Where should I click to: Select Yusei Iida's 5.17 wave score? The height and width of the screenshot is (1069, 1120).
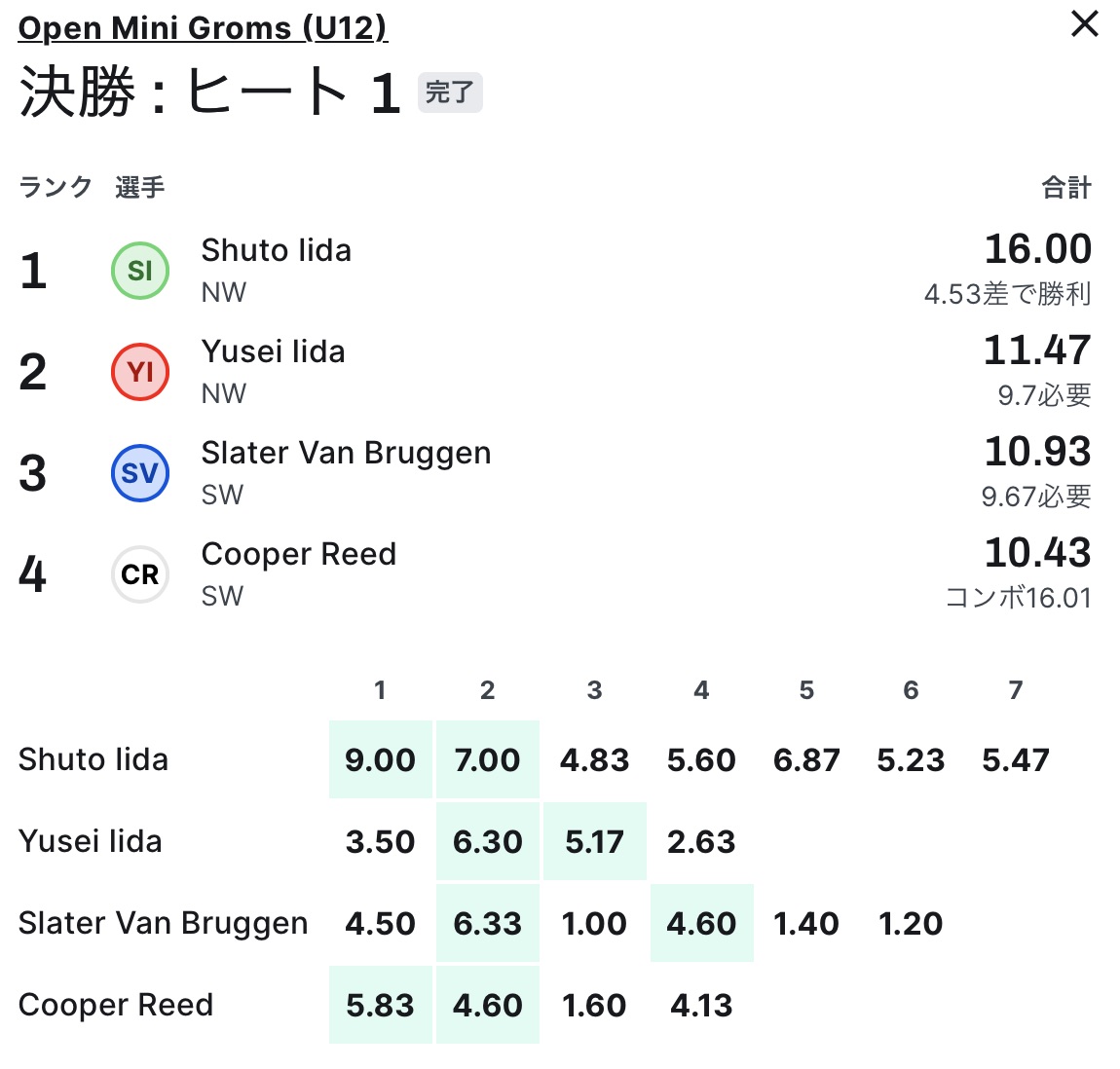pyautogui.click(x=594, y=842)
